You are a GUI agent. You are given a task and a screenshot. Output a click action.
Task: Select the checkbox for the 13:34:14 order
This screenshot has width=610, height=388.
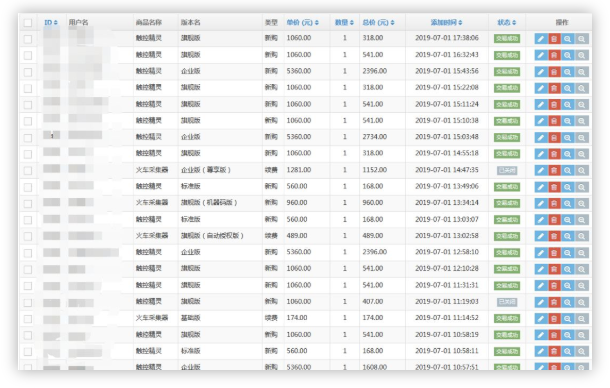click(28, 204)
